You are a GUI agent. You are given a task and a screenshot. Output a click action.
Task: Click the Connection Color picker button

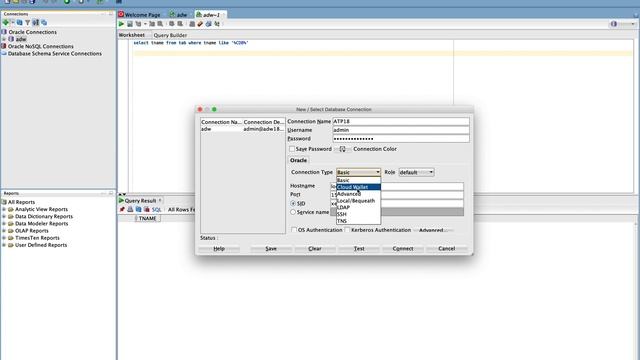point(342,149)
